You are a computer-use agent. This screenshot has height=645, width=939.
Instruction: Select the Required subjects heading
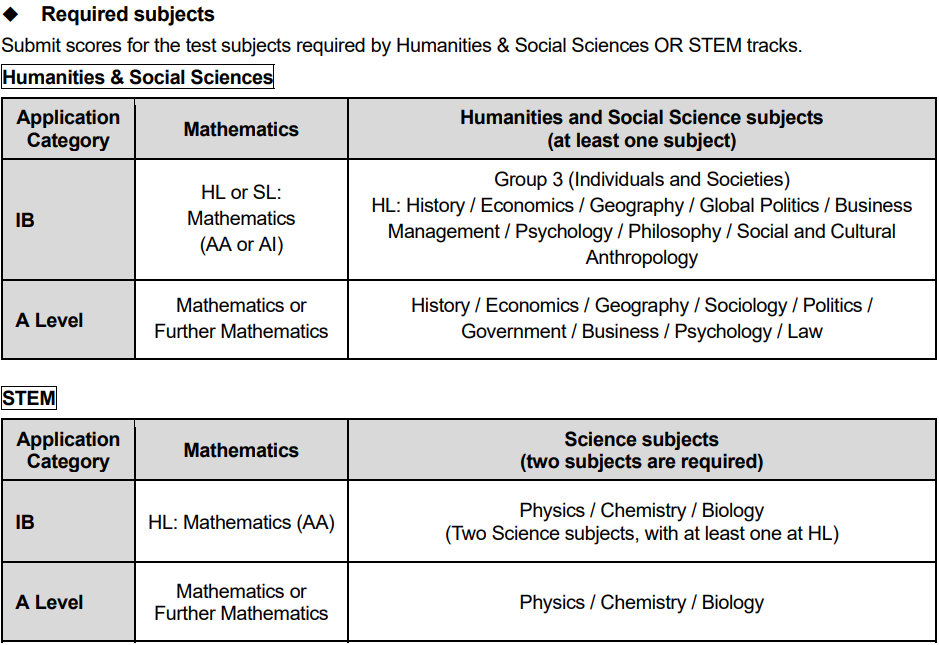click(x=128, y=14)
